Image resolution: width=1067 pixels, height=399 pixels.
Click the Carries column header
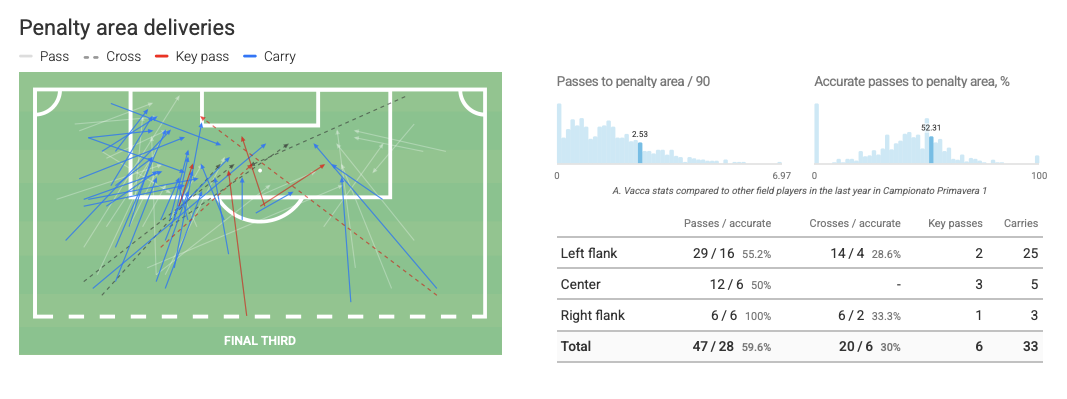pos(1021,223)
